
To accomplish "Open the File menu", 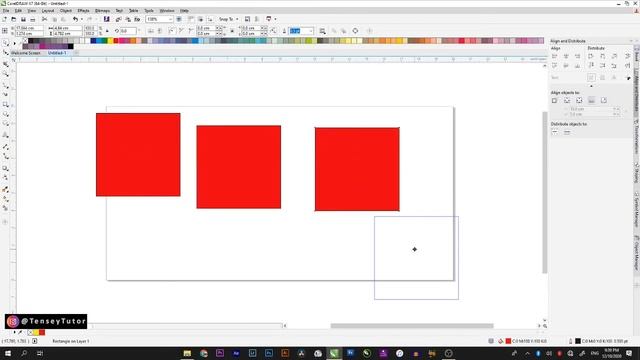I will (6, 11).
